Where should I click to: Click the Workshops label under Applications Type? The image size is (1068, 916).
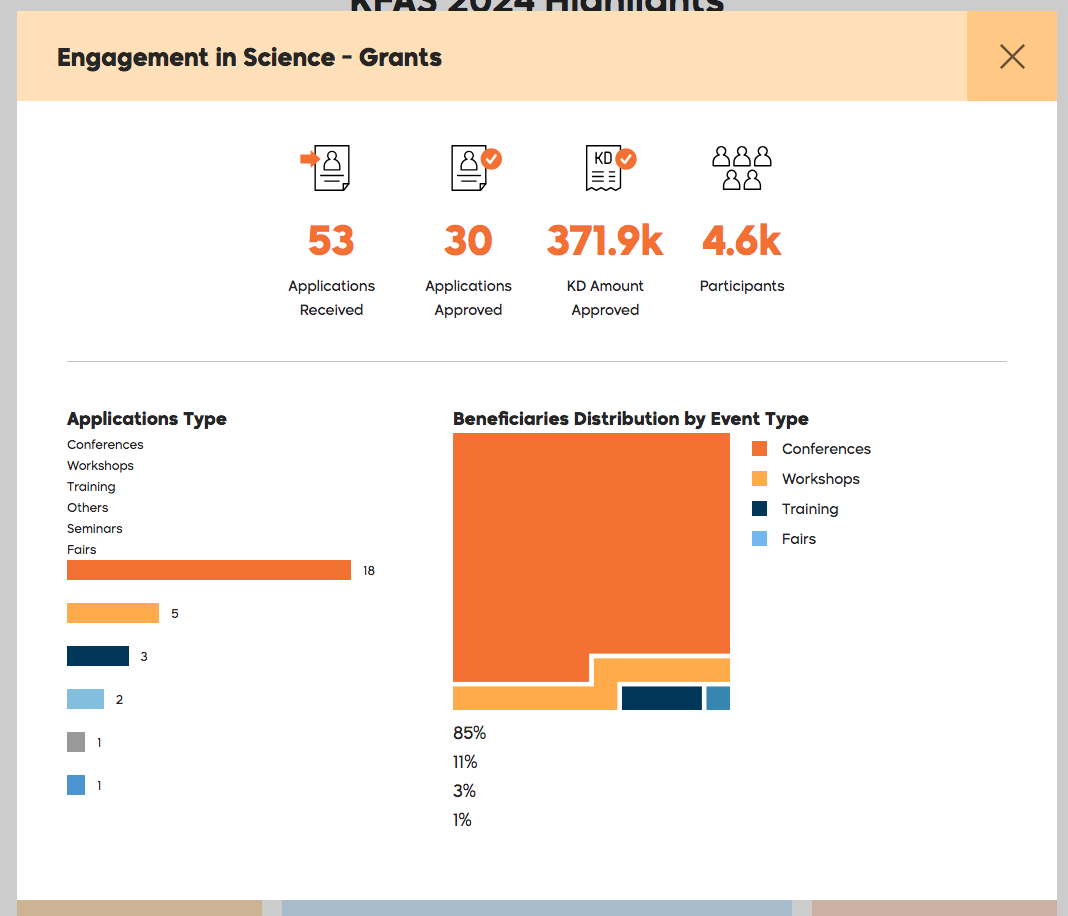point(100,466)
